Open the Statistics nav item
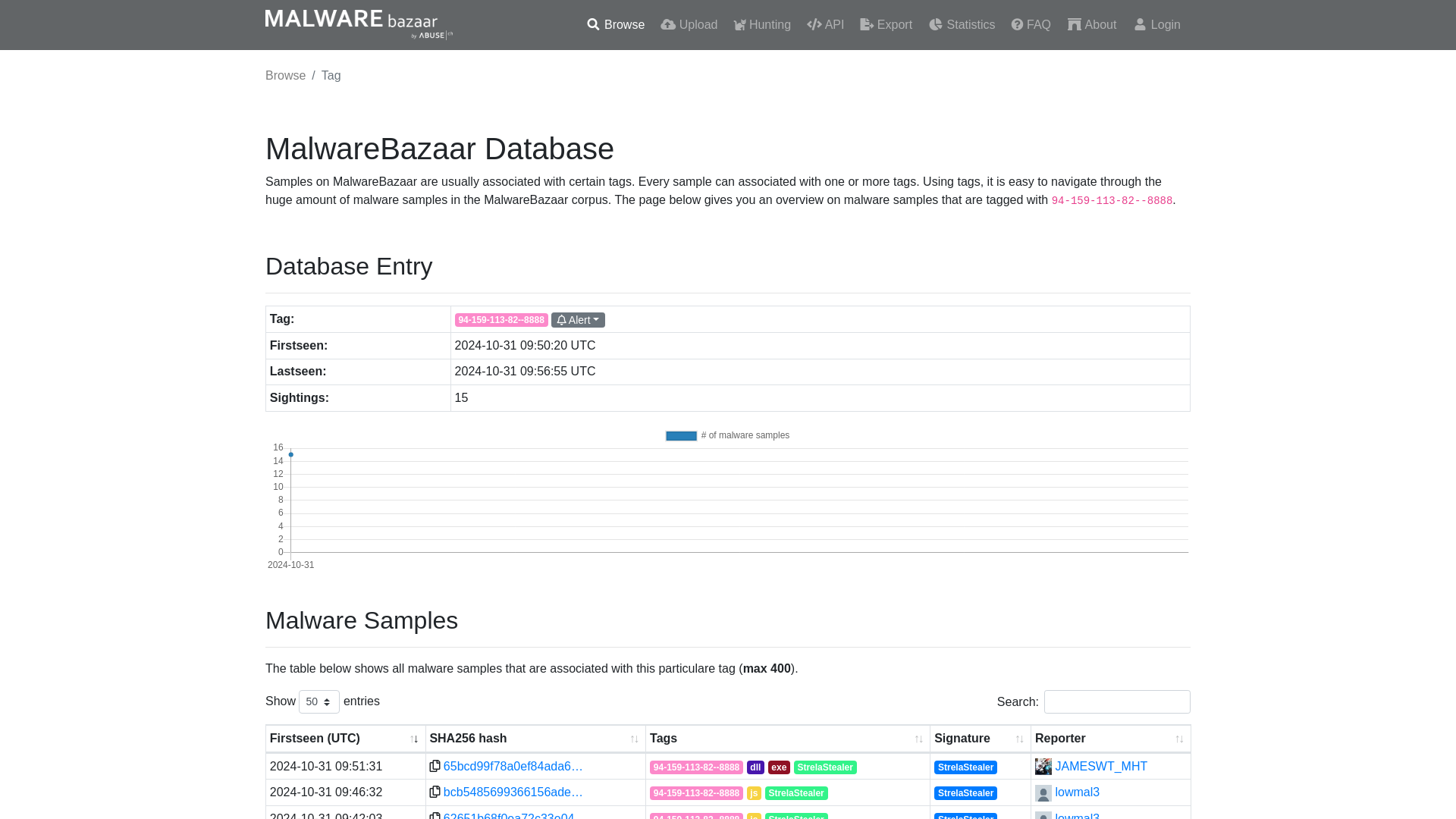1456x819 pixels. coord(962,25)
